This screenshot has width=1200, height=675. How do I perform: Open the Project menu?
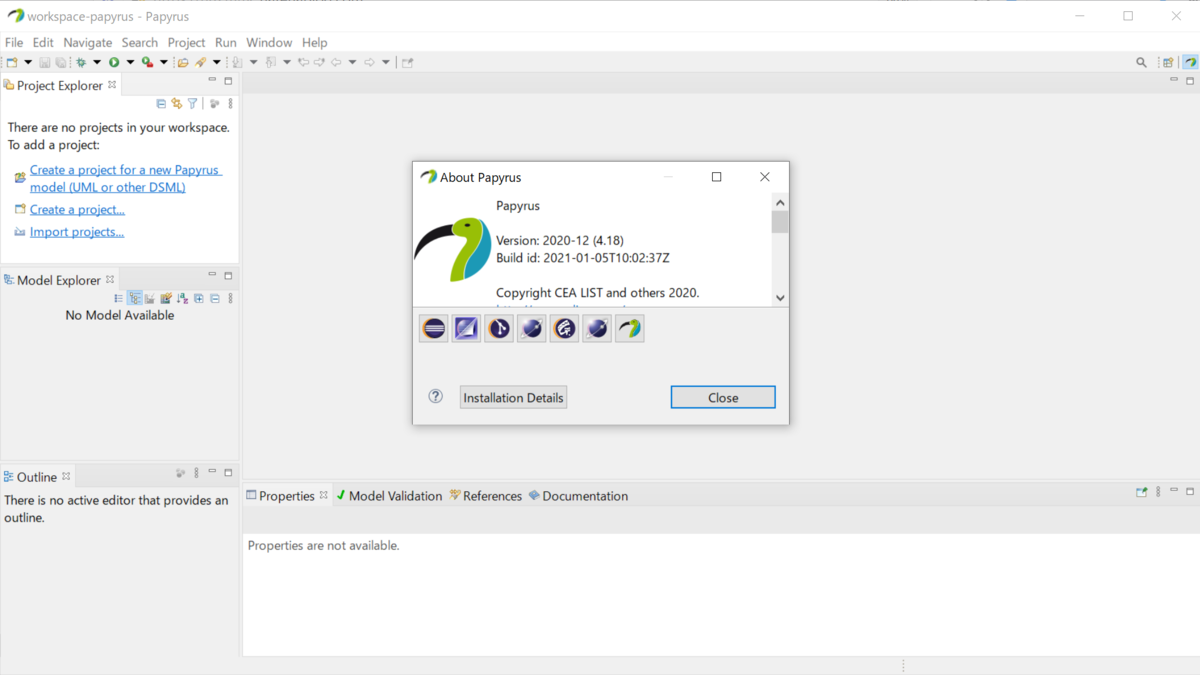click(x=186, y=42)
